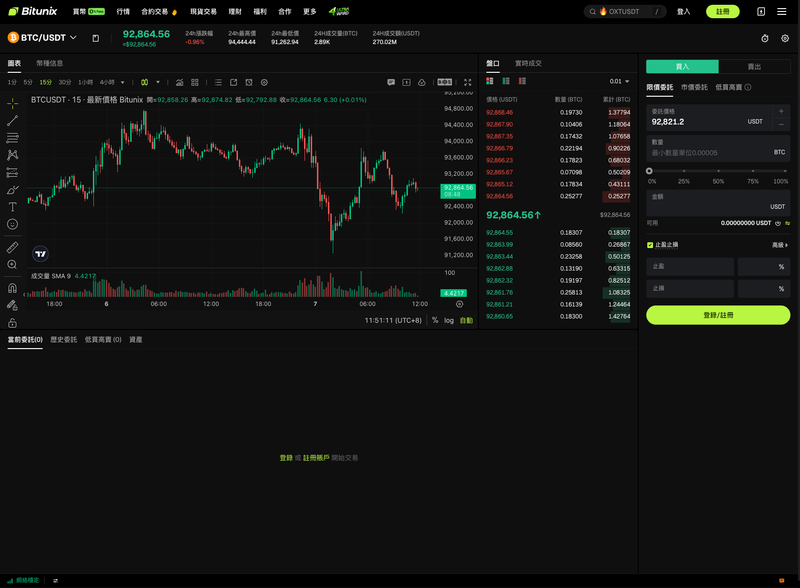Switch order side to 買入
Screen dimensions: 800x588
pyautogui.click(x=682, y=66)
